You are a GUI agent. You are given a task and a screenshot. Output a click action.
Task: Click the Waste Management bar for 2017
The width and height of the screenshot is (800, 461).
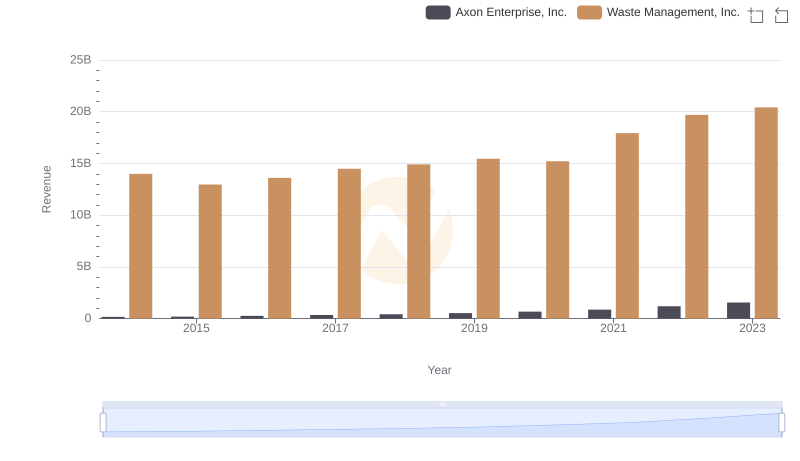(x=349, y=244)
